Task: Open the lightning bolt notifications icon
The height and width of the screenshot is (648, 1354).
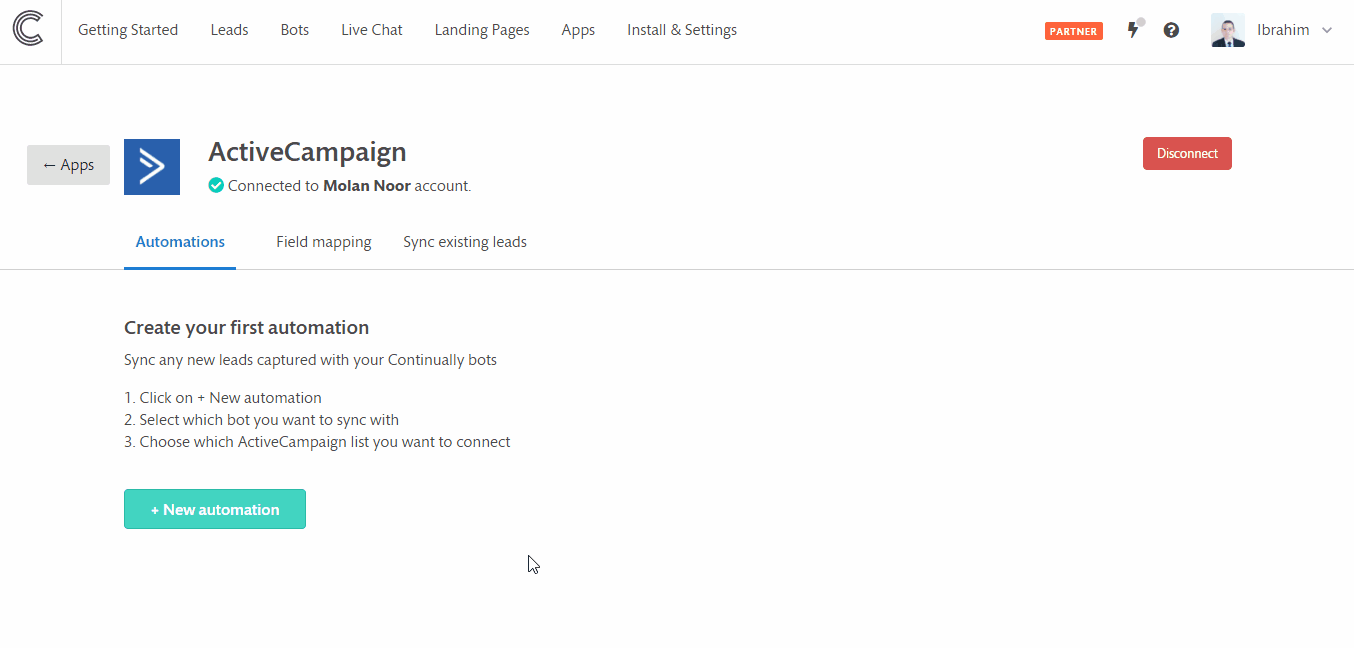Action: pyautogui.click(x=1133, y=30)
